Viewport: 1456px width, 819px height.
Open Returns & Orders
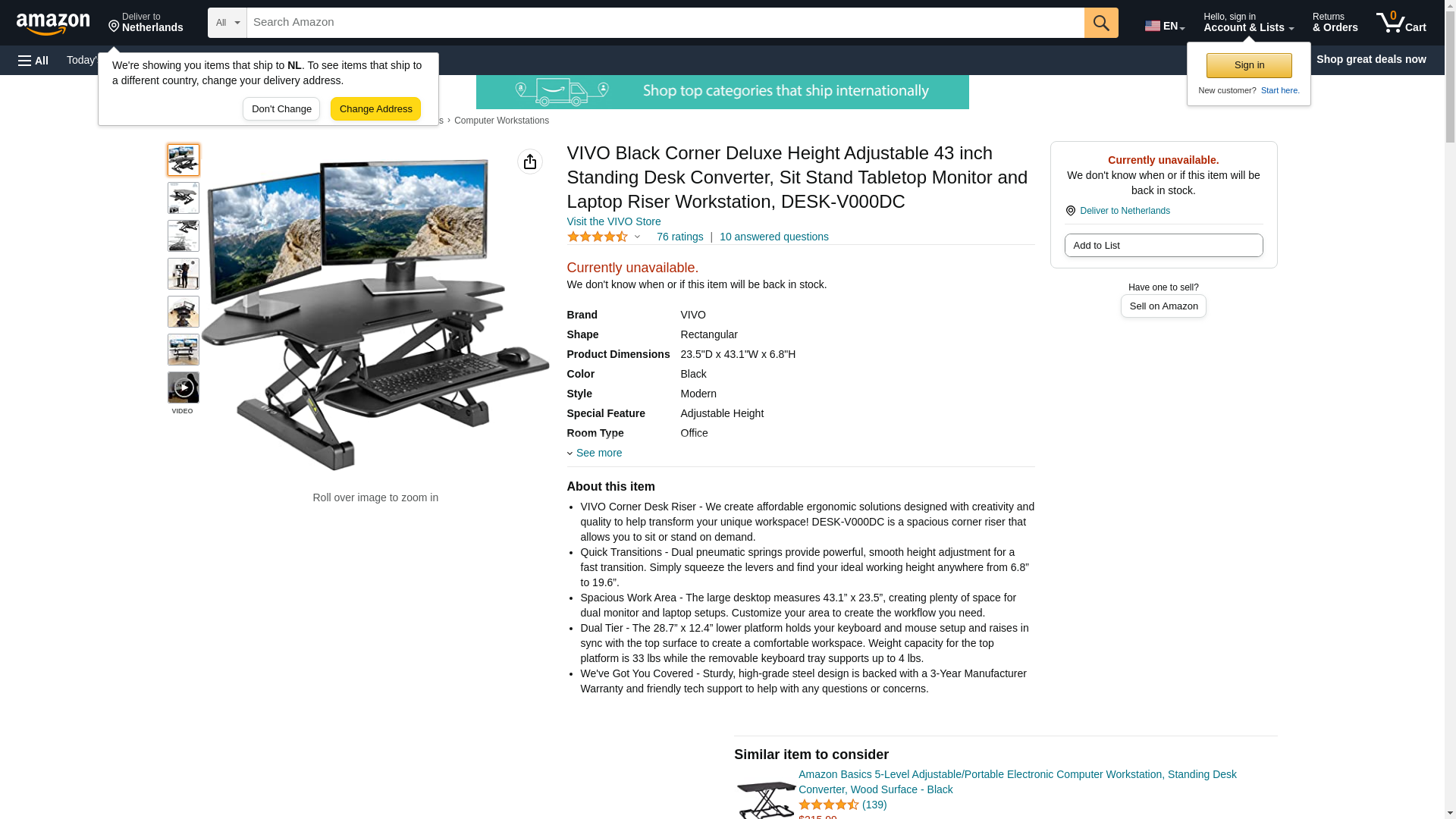1335,23
